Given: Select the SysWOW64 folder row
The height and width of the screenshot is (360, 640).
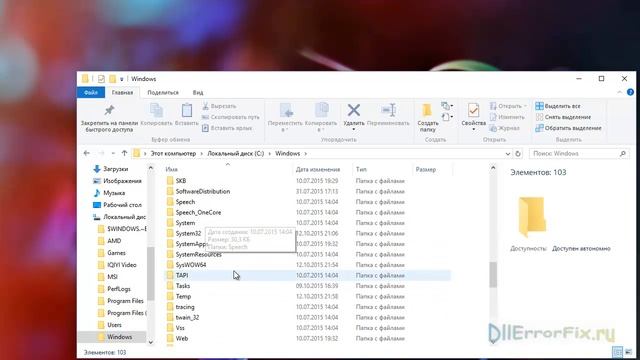Looking at the screenshot, I should pos(308,265).
